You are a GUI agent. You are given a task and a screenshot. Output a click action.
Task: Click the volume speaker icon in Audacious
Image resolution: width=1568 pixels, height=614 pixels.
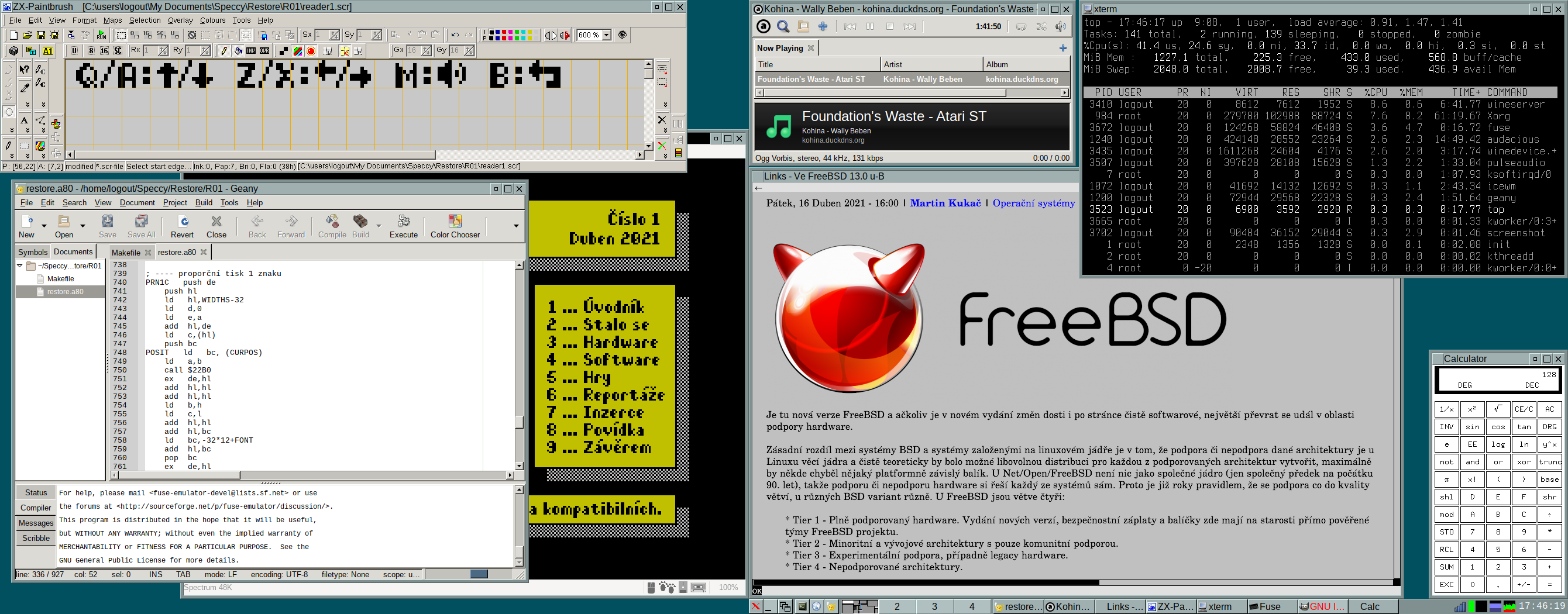[x=1060, y=27]
